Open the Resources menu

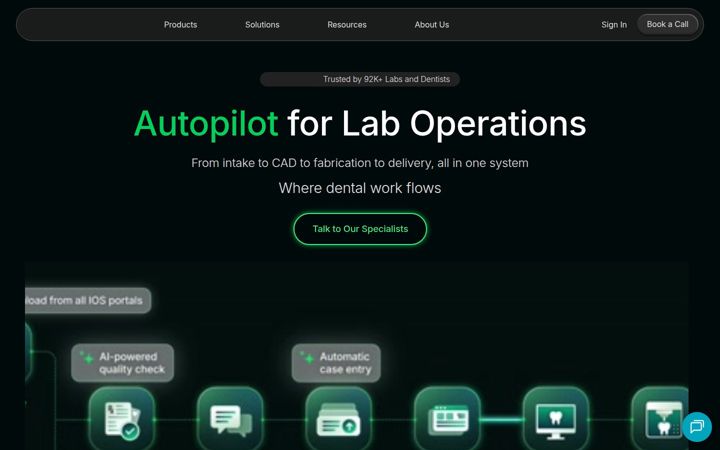click(347, 25)
